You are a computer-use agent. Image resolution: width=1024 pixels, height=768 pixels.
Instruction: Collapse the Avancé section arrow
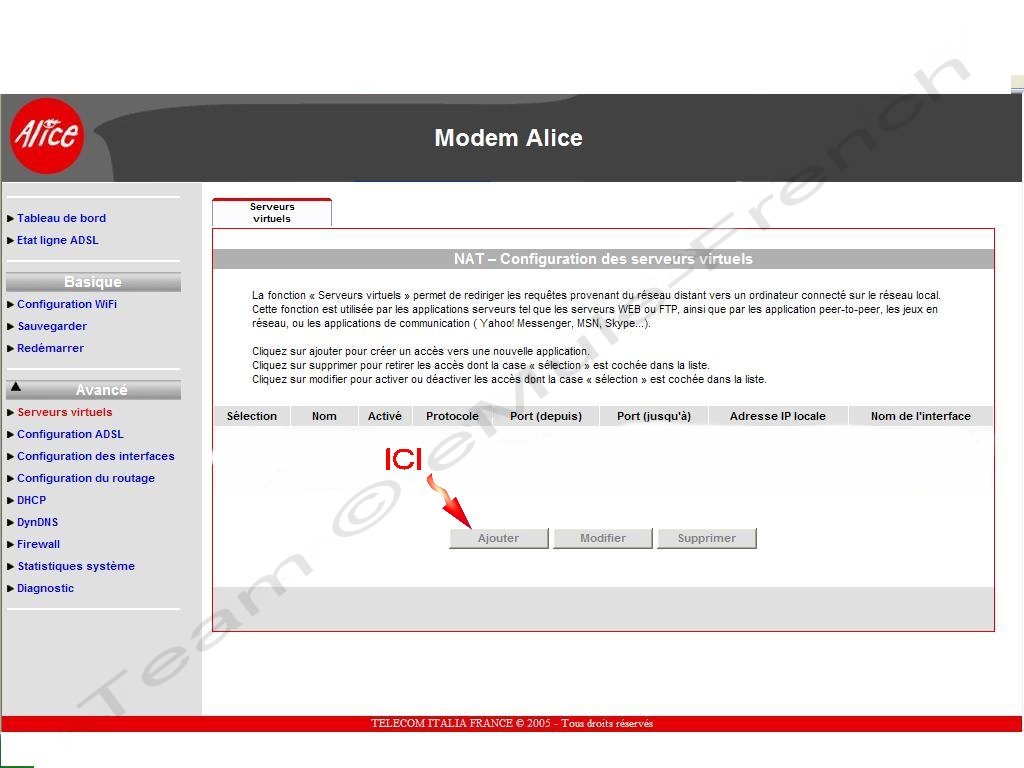pos(16,387)
